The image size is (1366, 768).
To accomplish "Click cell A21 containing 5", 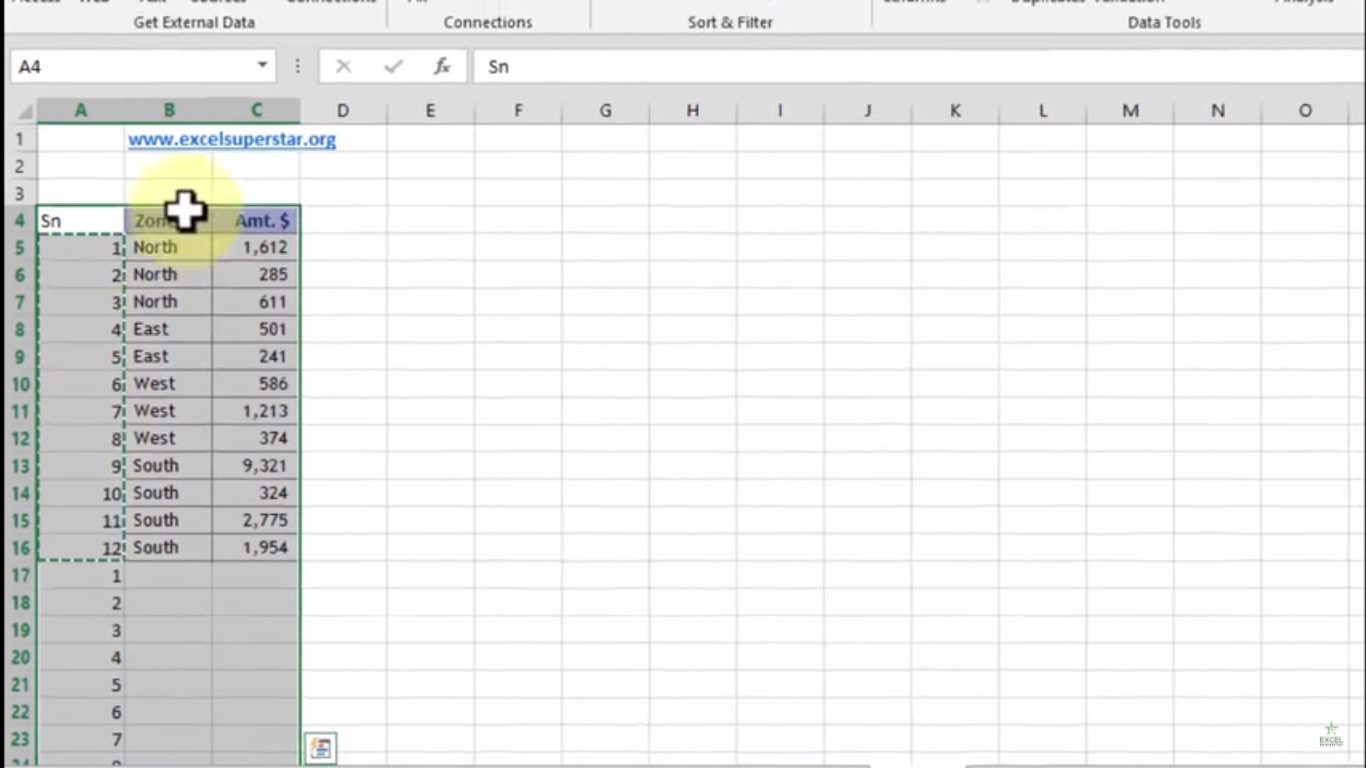I will pos(81,685).
